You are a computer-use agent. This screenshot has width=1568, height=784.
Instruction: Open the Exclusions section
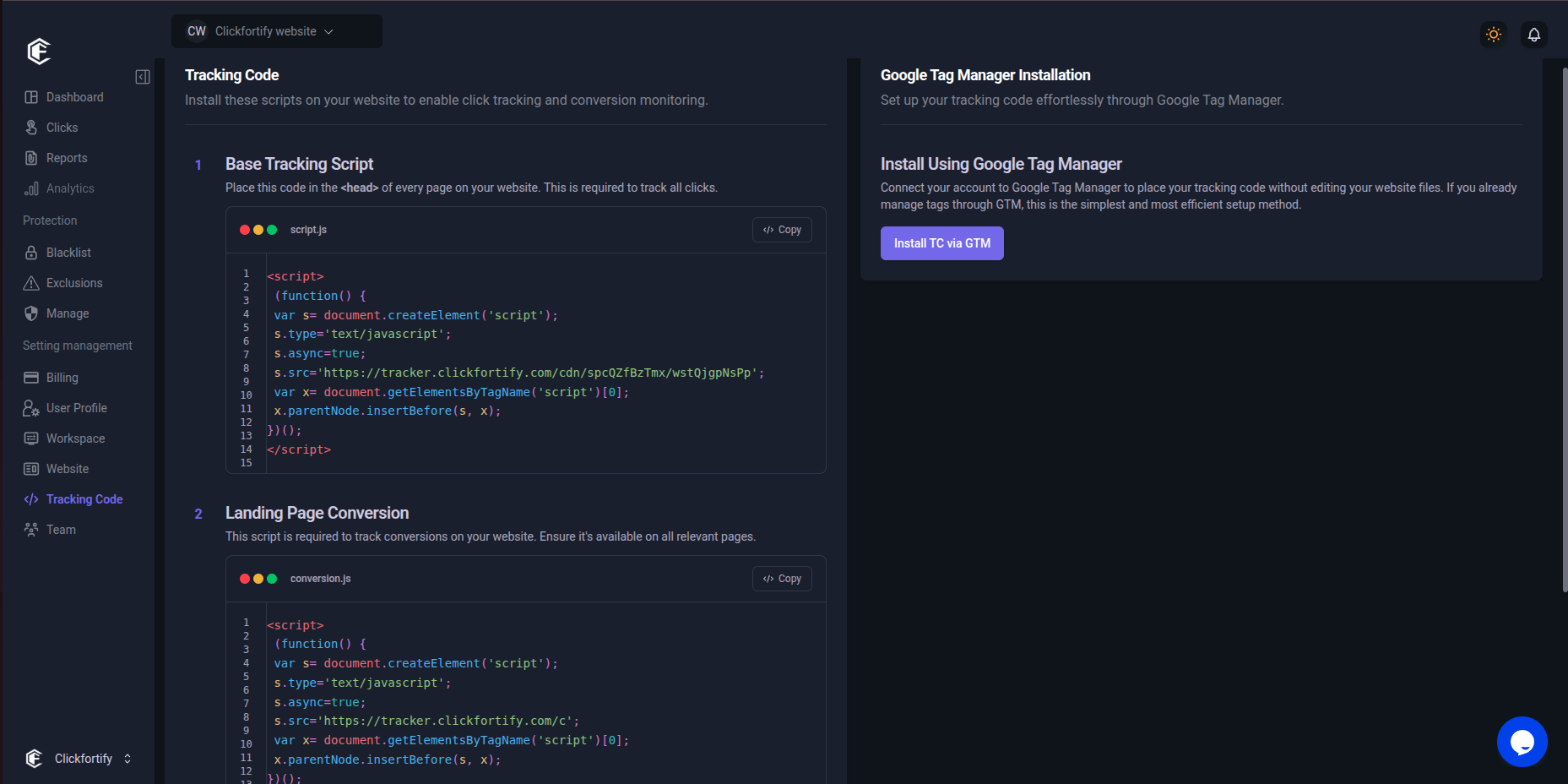click(74, 282)
